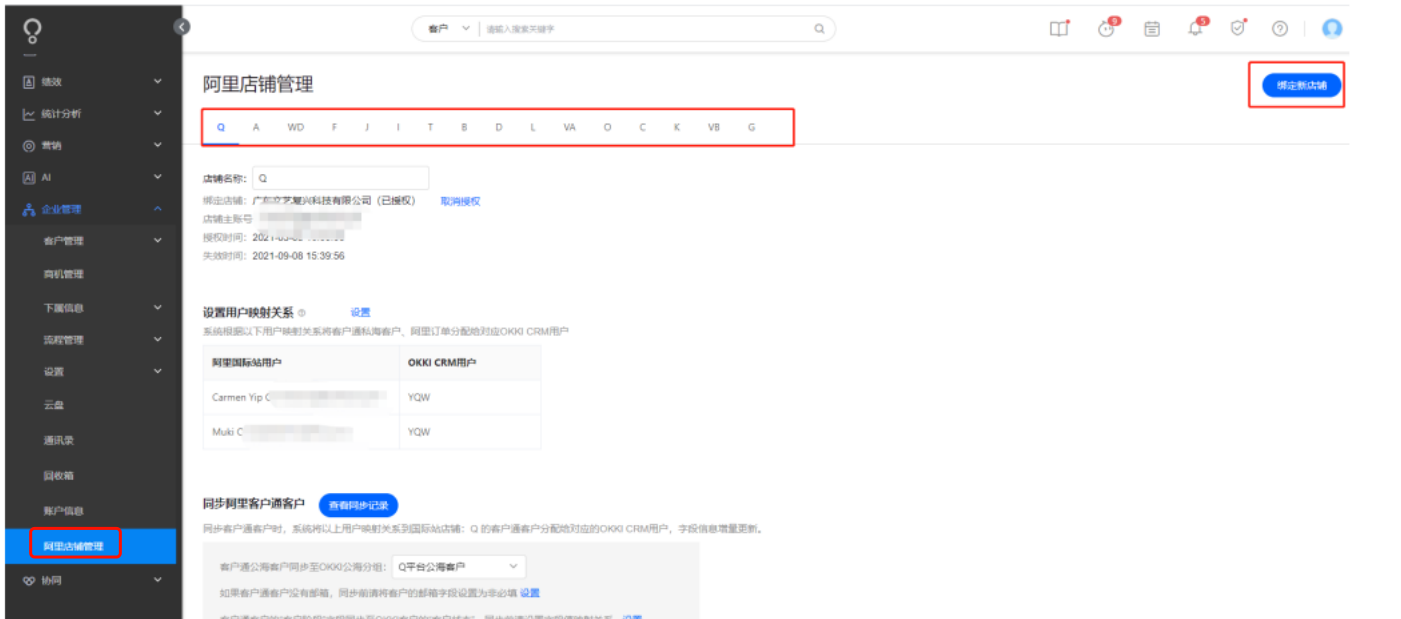Open the notification bell icon

(1195, 28)
